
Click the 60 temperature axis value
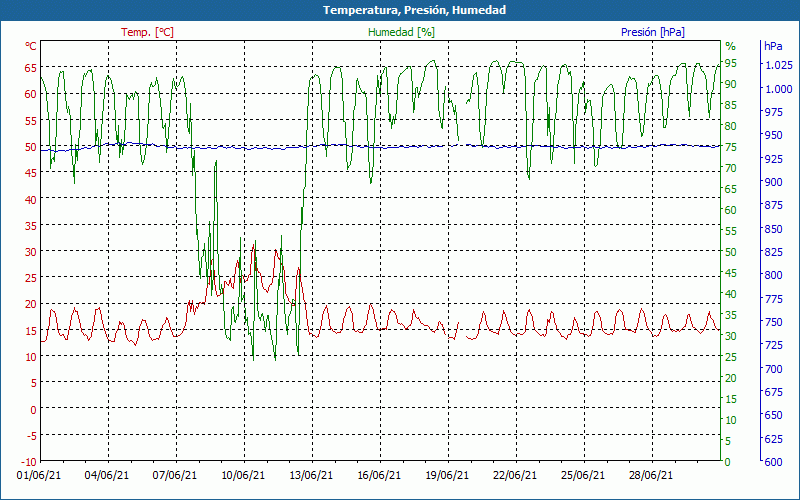click(x=31, y=94)
